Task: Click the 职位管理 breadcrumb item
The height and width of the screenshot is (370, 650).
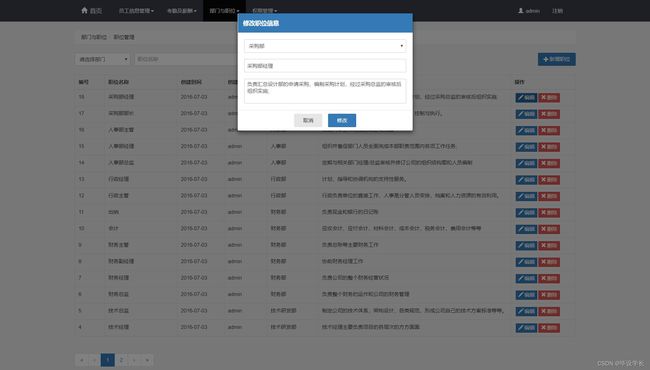Action: point(124,37)
